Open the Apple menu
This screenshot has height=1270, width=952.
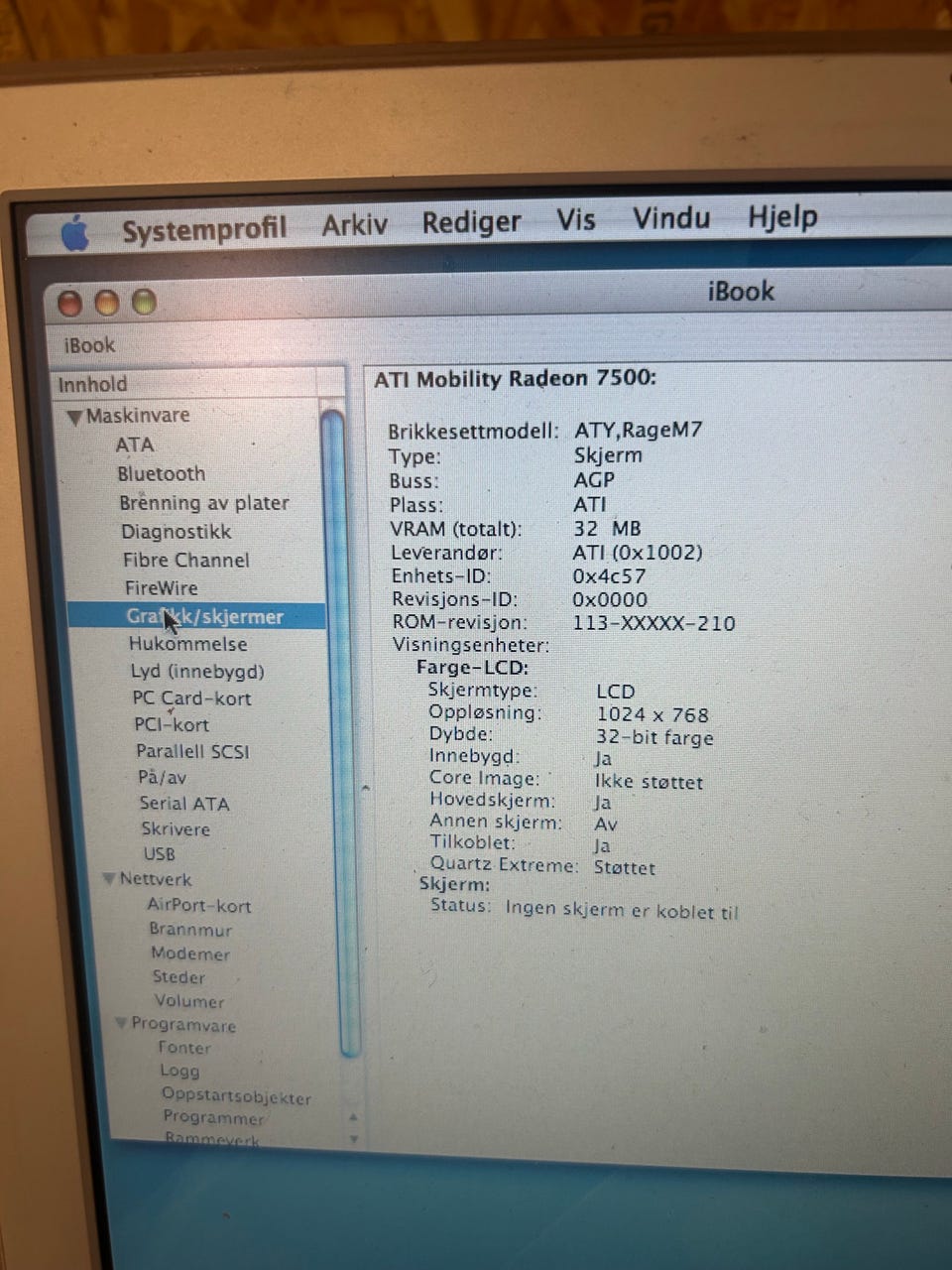[75, 234]
